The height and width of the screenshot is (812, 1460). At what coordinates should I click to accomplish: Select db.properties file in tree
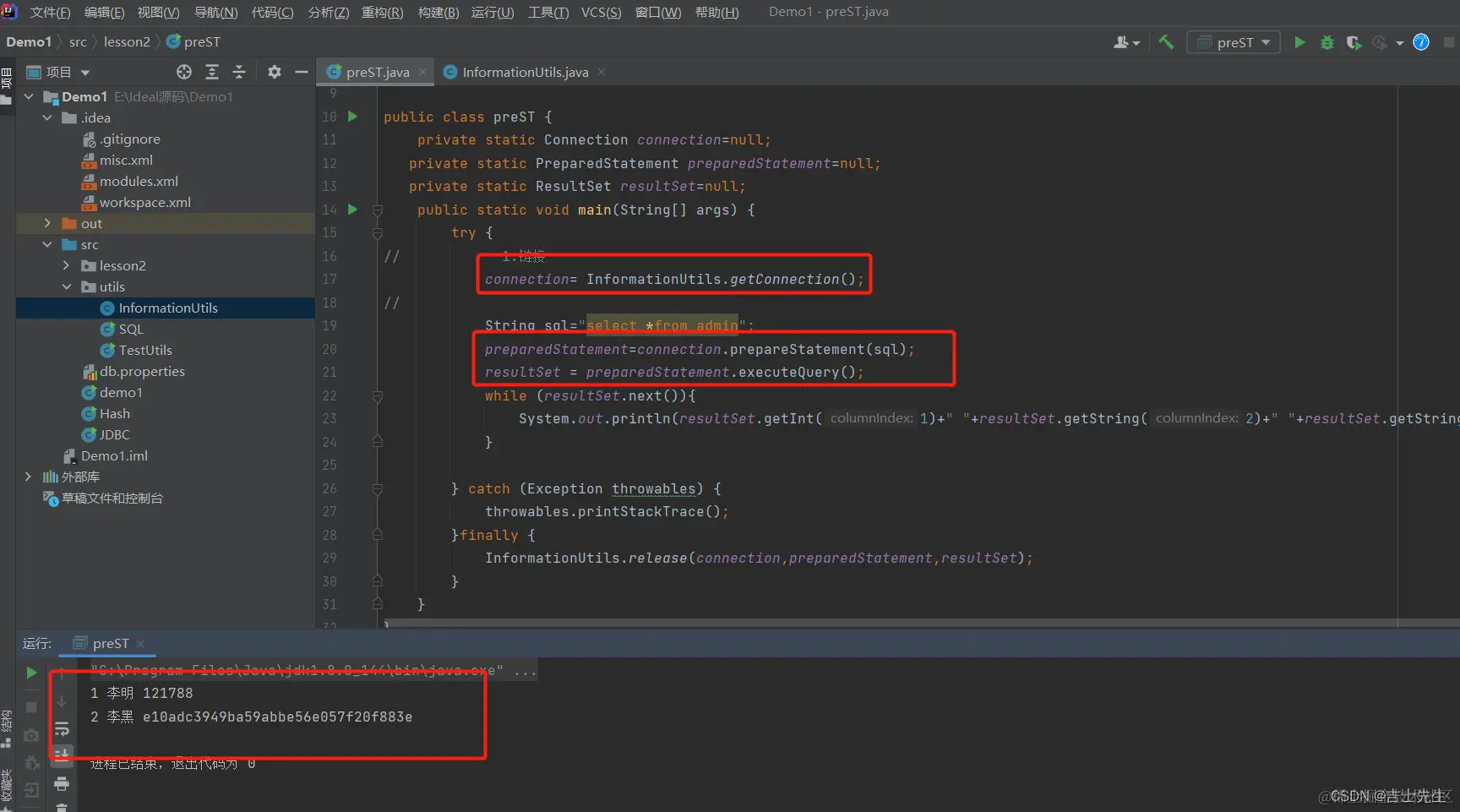142,372
